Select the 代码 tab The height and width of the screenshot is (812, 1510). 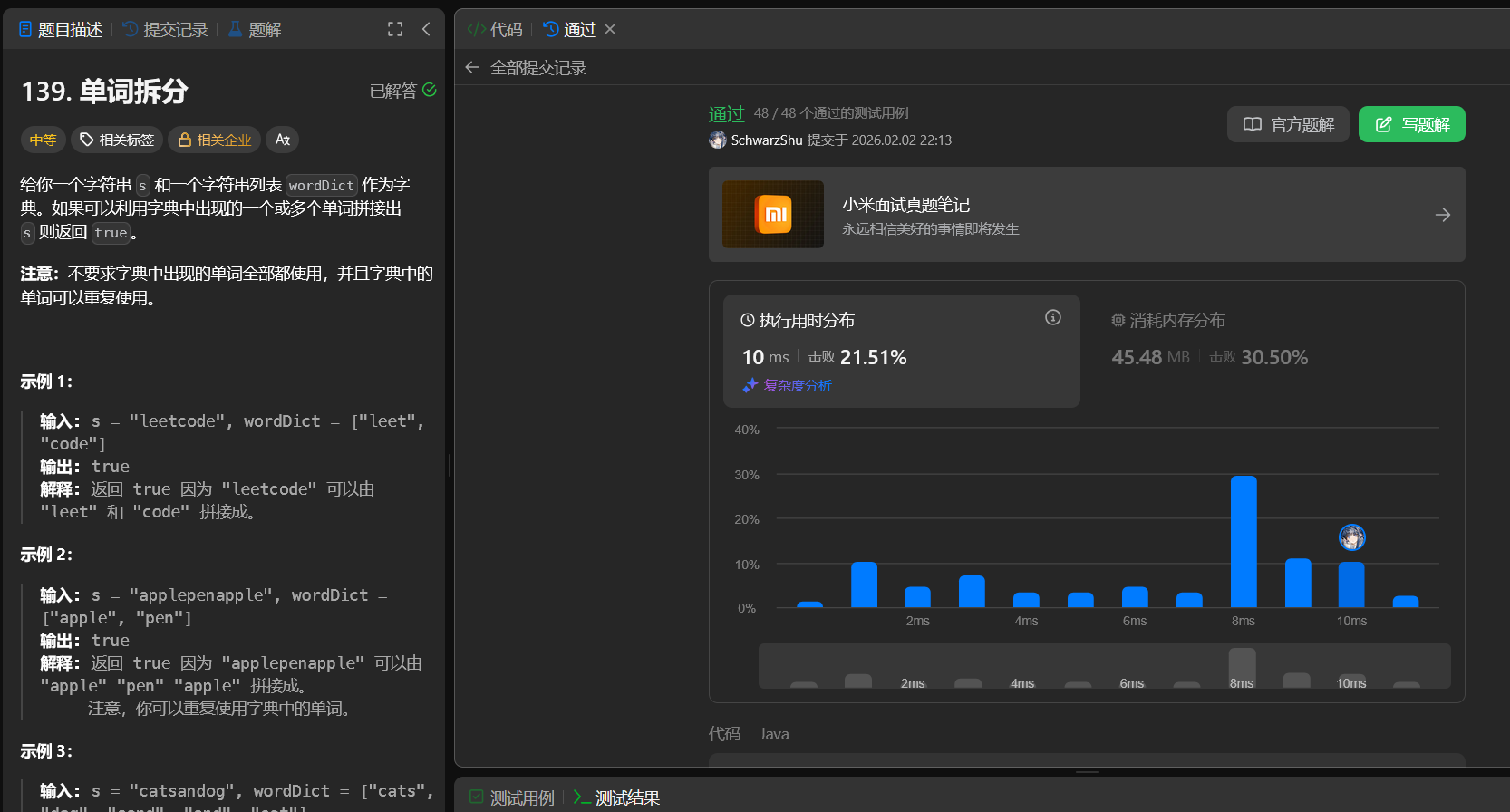click(495, 30)
